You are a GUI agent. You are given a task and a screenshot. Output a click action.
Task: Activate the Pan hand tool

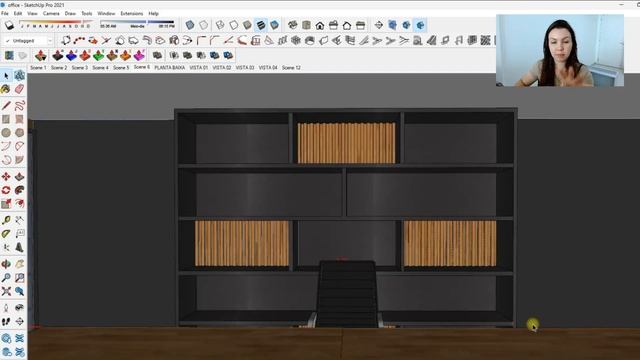(x=19, y=264)
